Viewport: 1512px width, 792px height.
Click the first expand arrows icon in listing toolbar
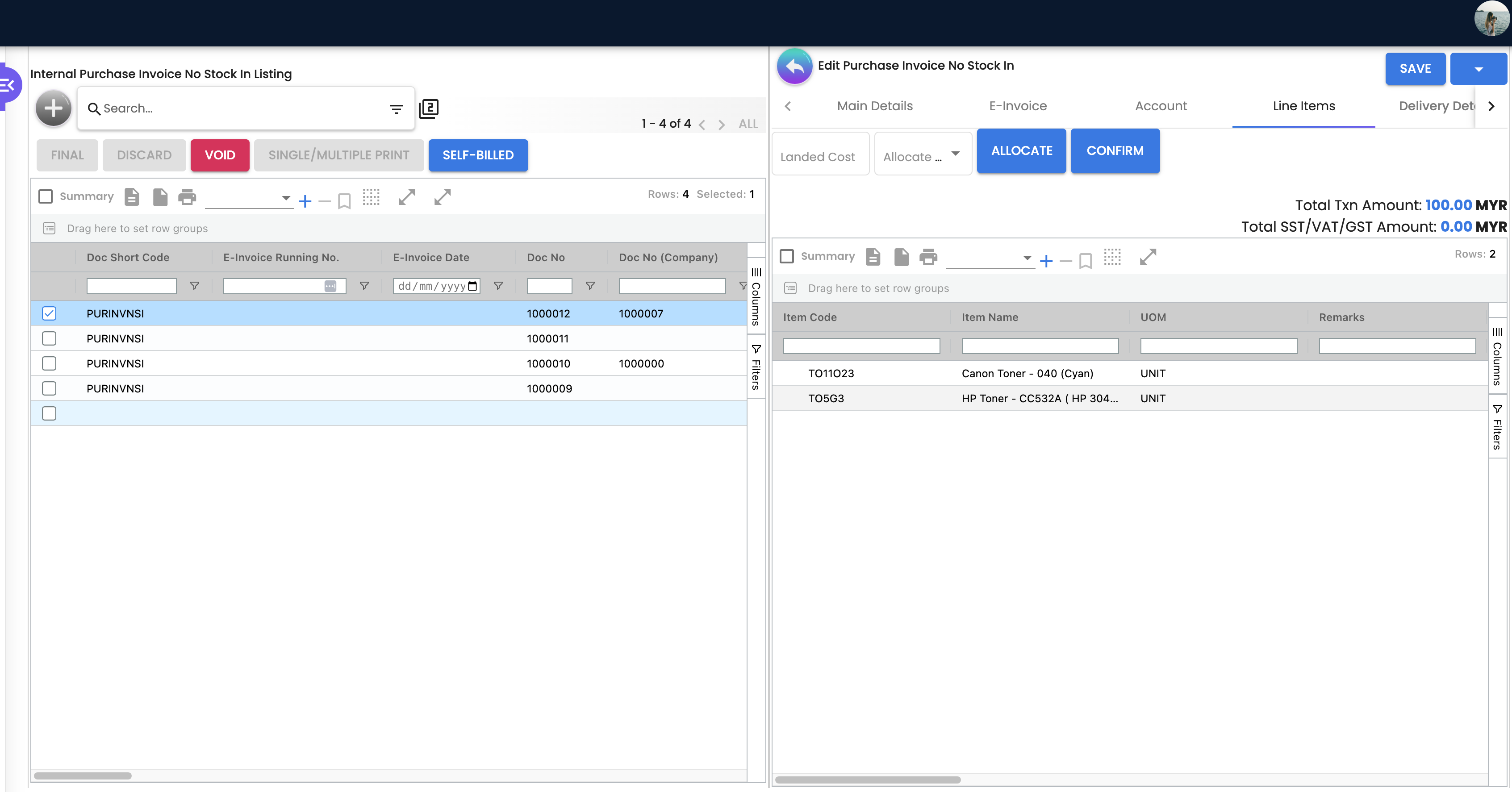pos(406,197)
